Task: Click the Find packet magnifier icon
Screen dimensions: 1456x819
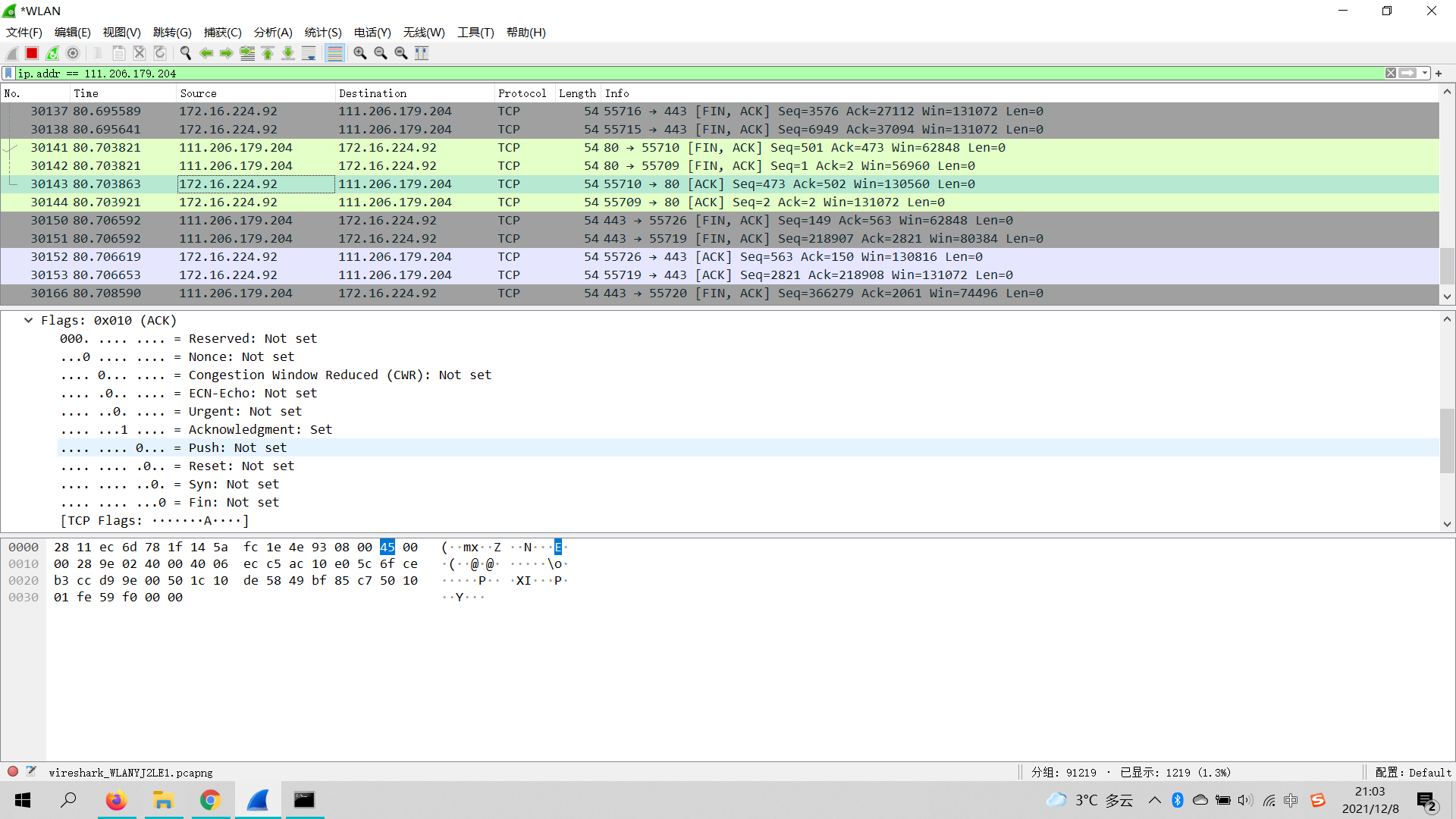Action: (185, 53)
